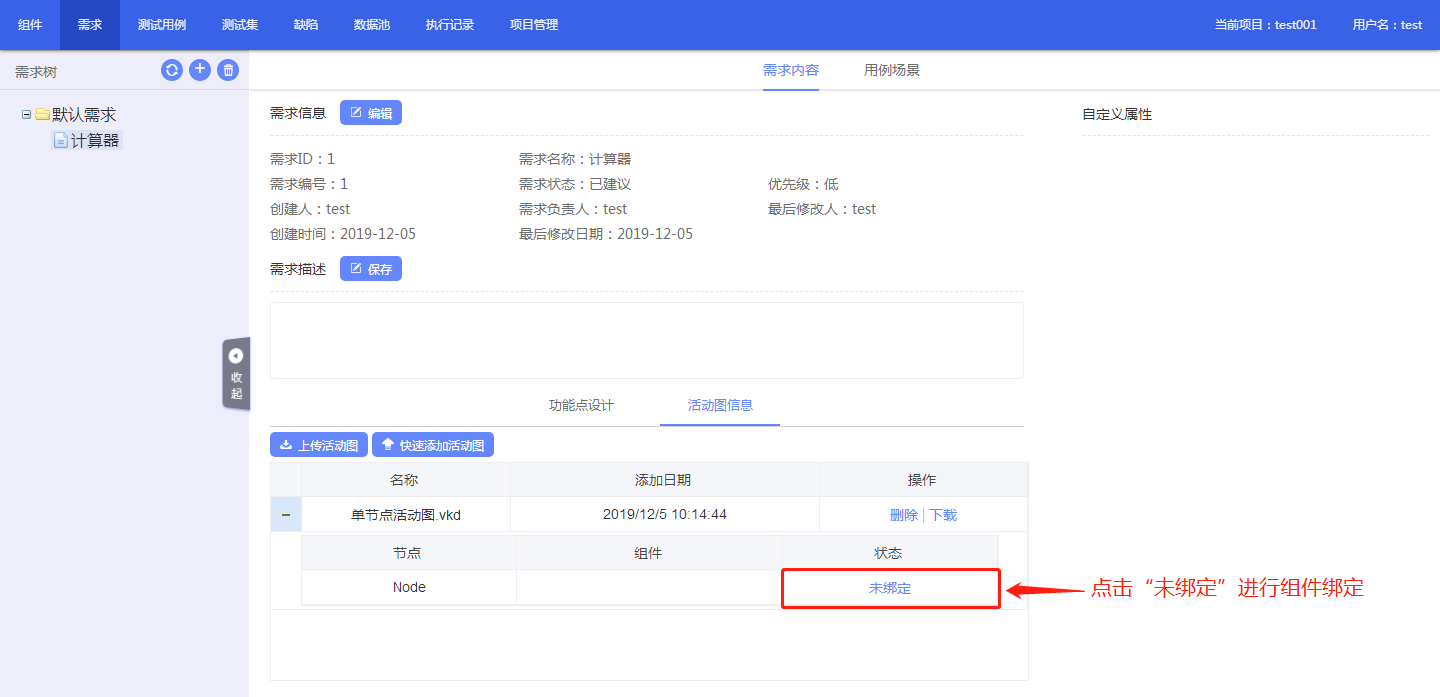Click the 上传活动图 upload button
The width and height of the screenshot is (1440, 697).
pyautogui.click(x=319, y=445)
